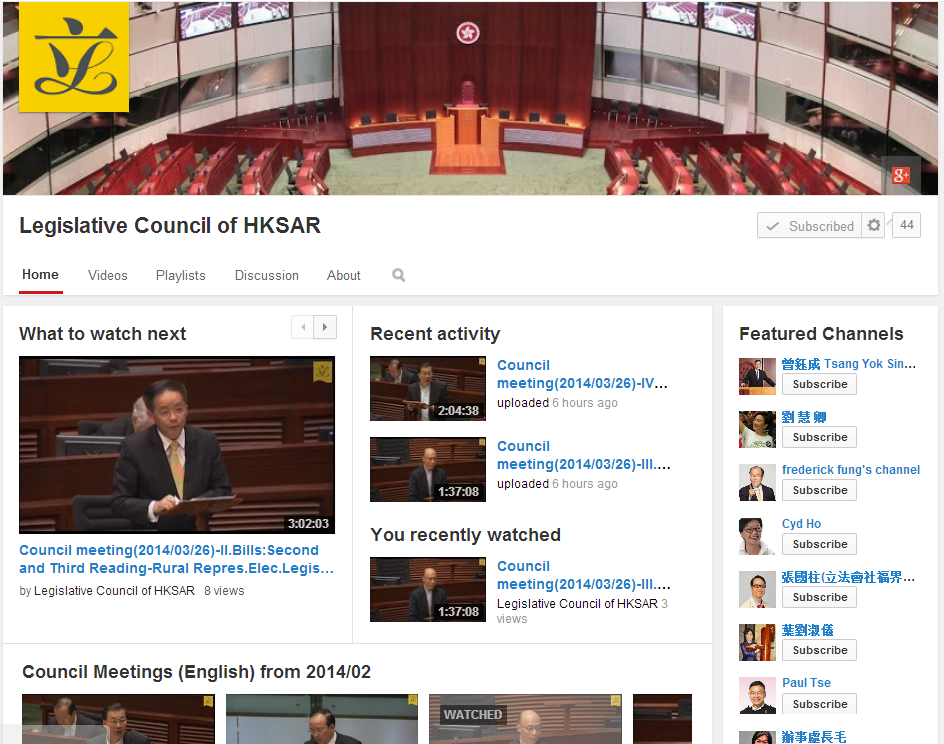Screen dimensions: 944x744
Task: Open 張國柱 channel avatar
Action: pyautogui.click(x=757, y=589)
